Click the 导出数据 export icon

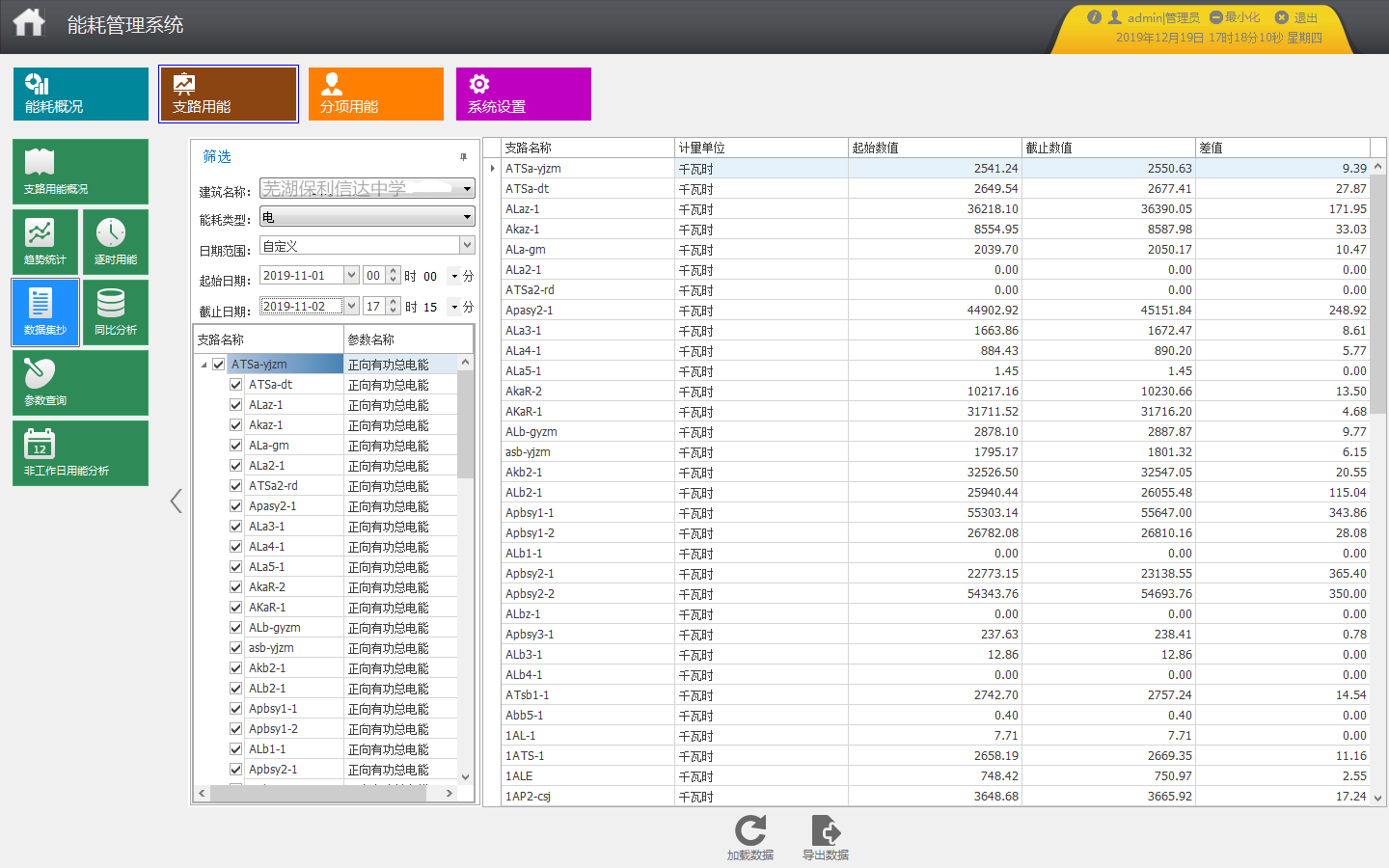point(826,830)
